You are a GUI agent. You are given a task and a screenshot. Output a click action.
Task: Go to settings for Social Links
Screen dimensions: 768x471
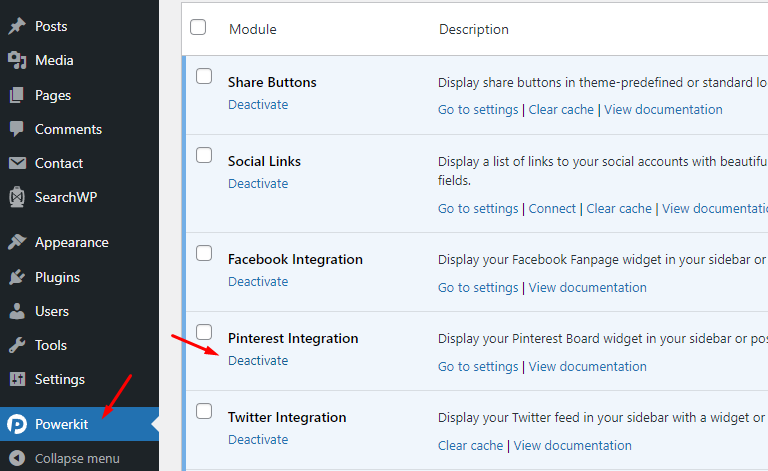(x=478, y=209)
